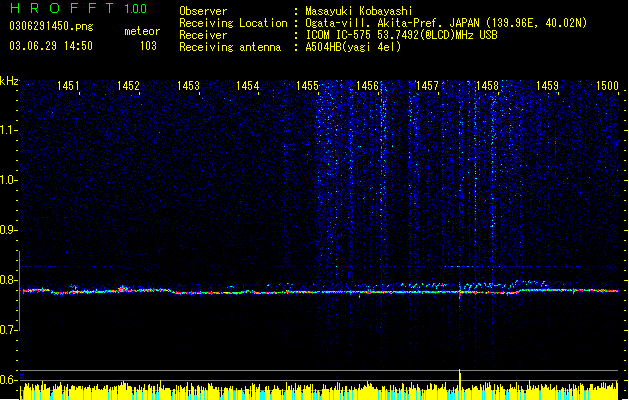
Task: Select the 1500 time marker
Action: (607, 86)
